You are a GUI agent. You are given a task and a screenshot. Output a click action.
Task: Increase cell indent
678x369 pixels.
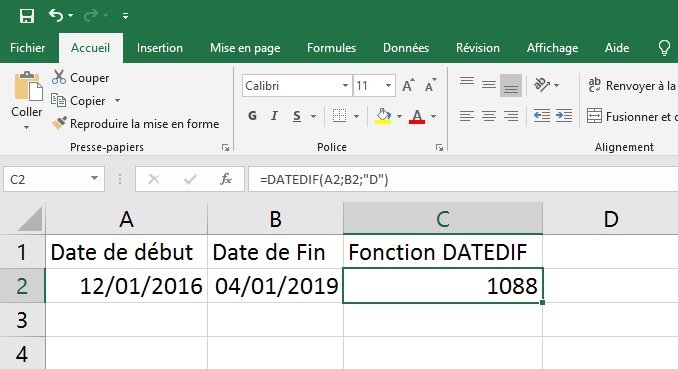pos(564,116)
